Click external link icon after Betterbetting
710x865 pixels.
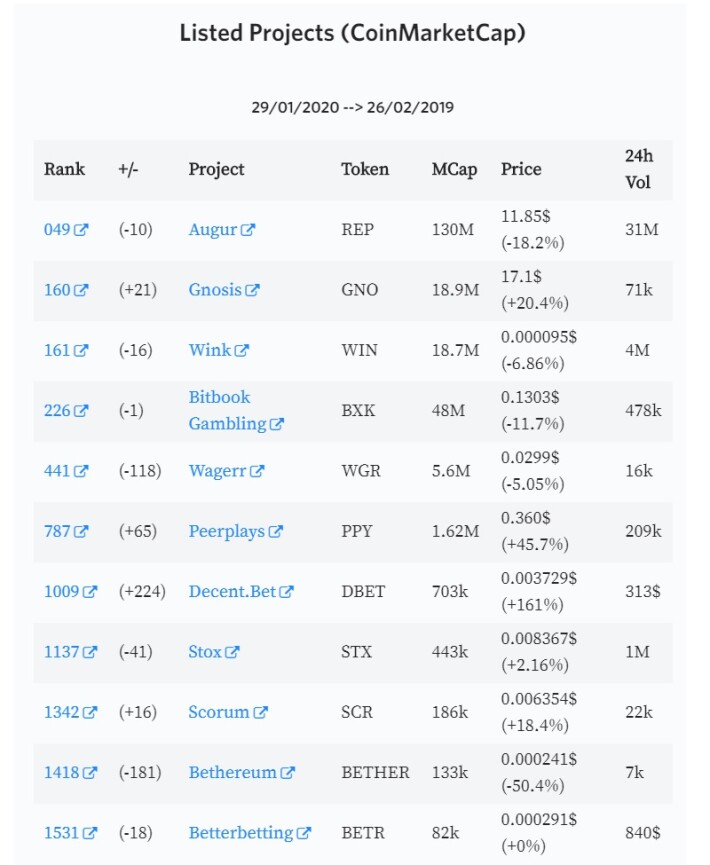tap(304, 833)
